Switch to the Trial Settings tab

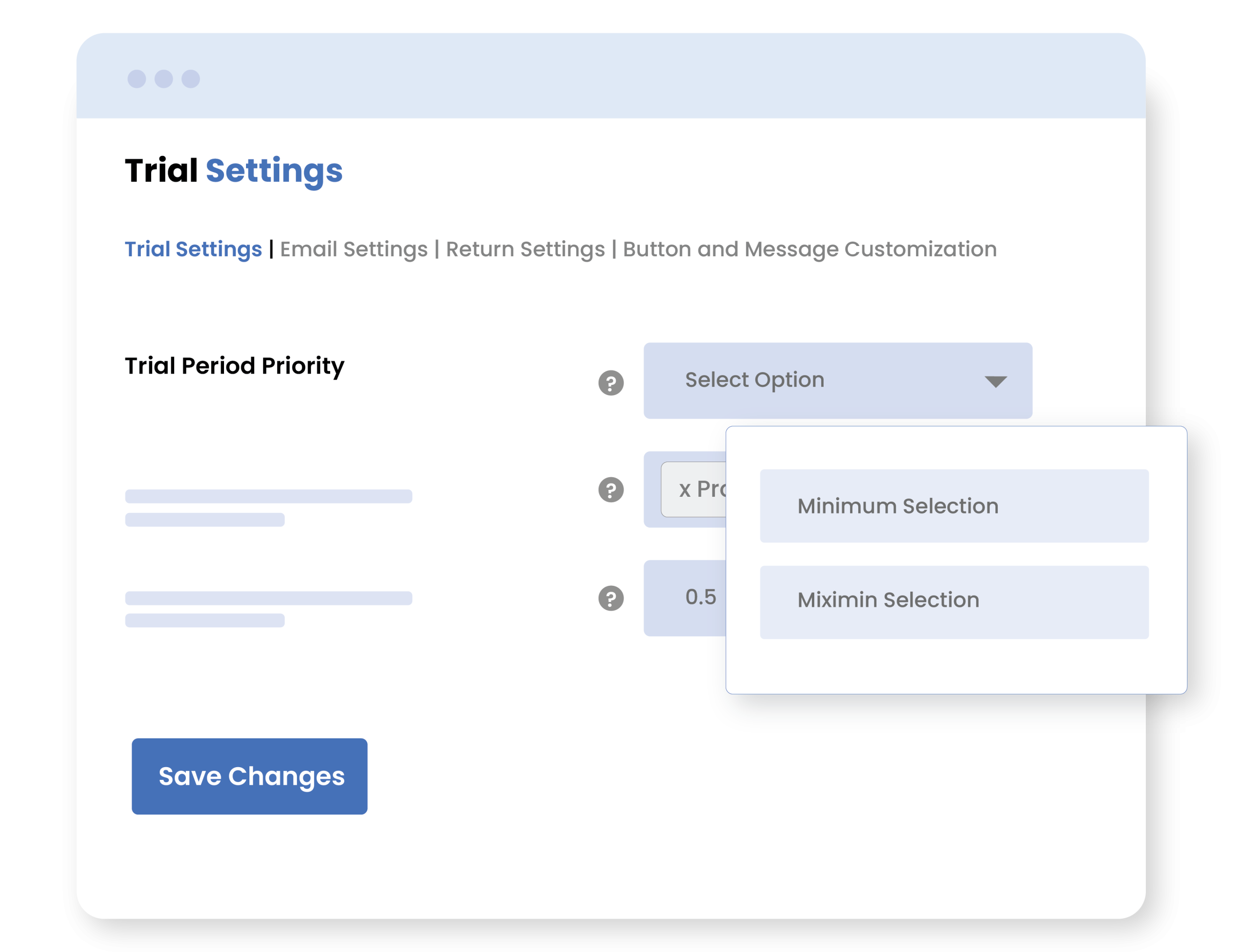click(x=193, y=249)
